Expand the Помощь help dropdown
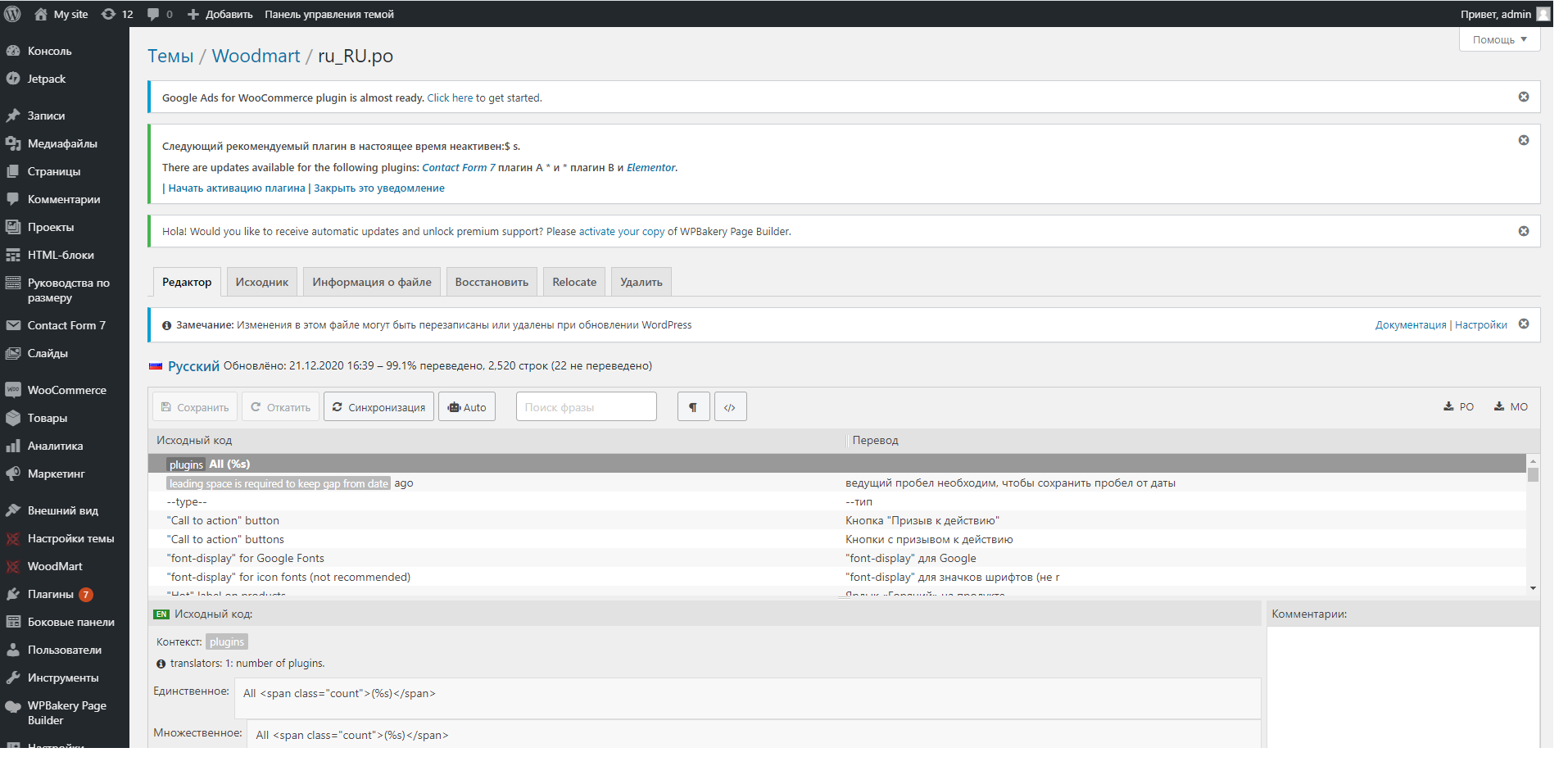 point(1499,39)
